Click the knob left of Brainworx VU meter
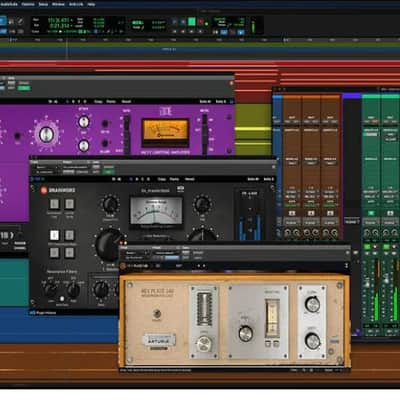 (x=110, y=204)
